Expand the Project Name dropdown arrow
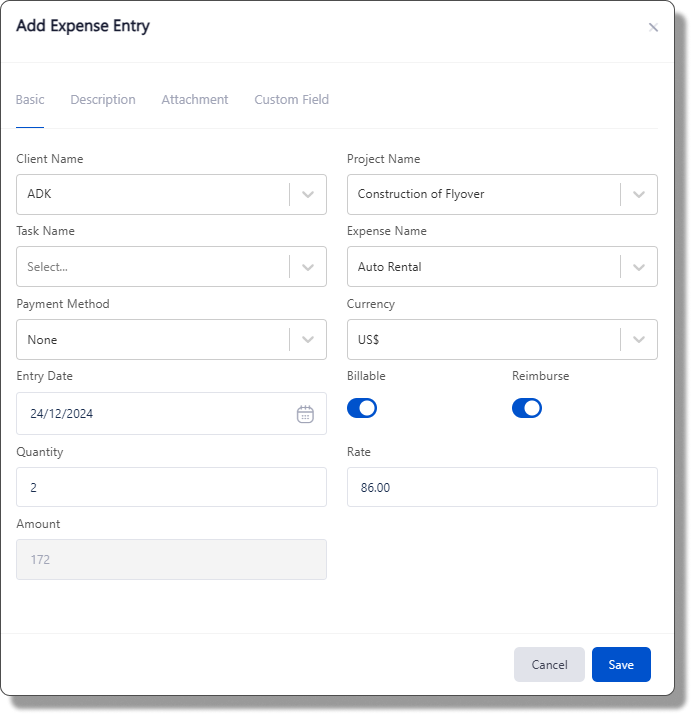Viewport: 691px width, 714px height. pos(639,194)
